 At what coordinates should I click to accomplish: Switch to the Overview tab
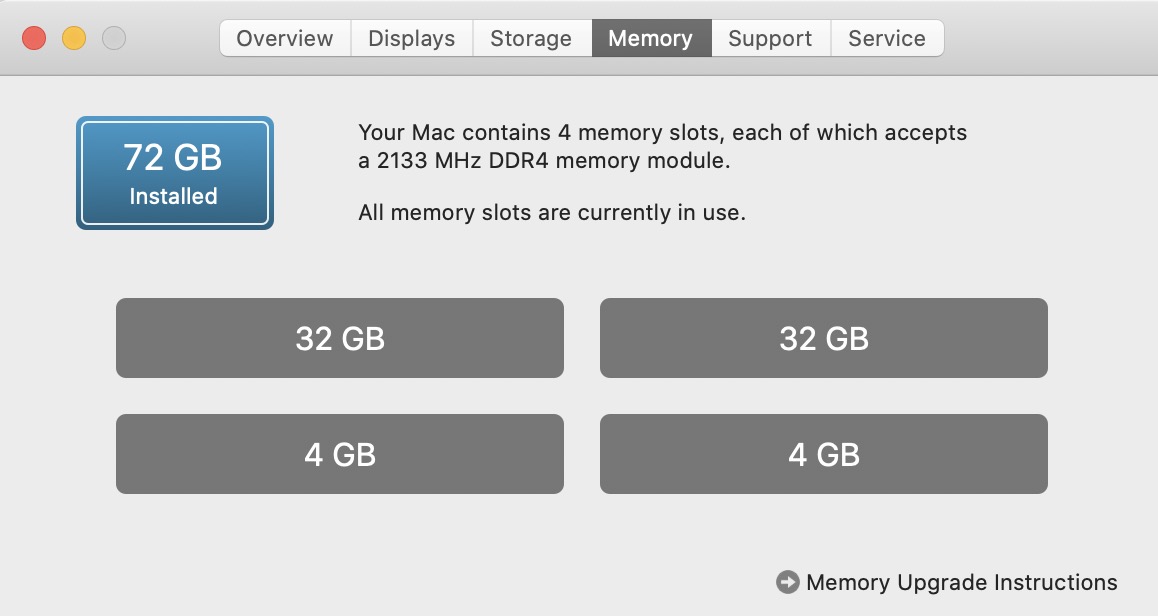point(285,39)
